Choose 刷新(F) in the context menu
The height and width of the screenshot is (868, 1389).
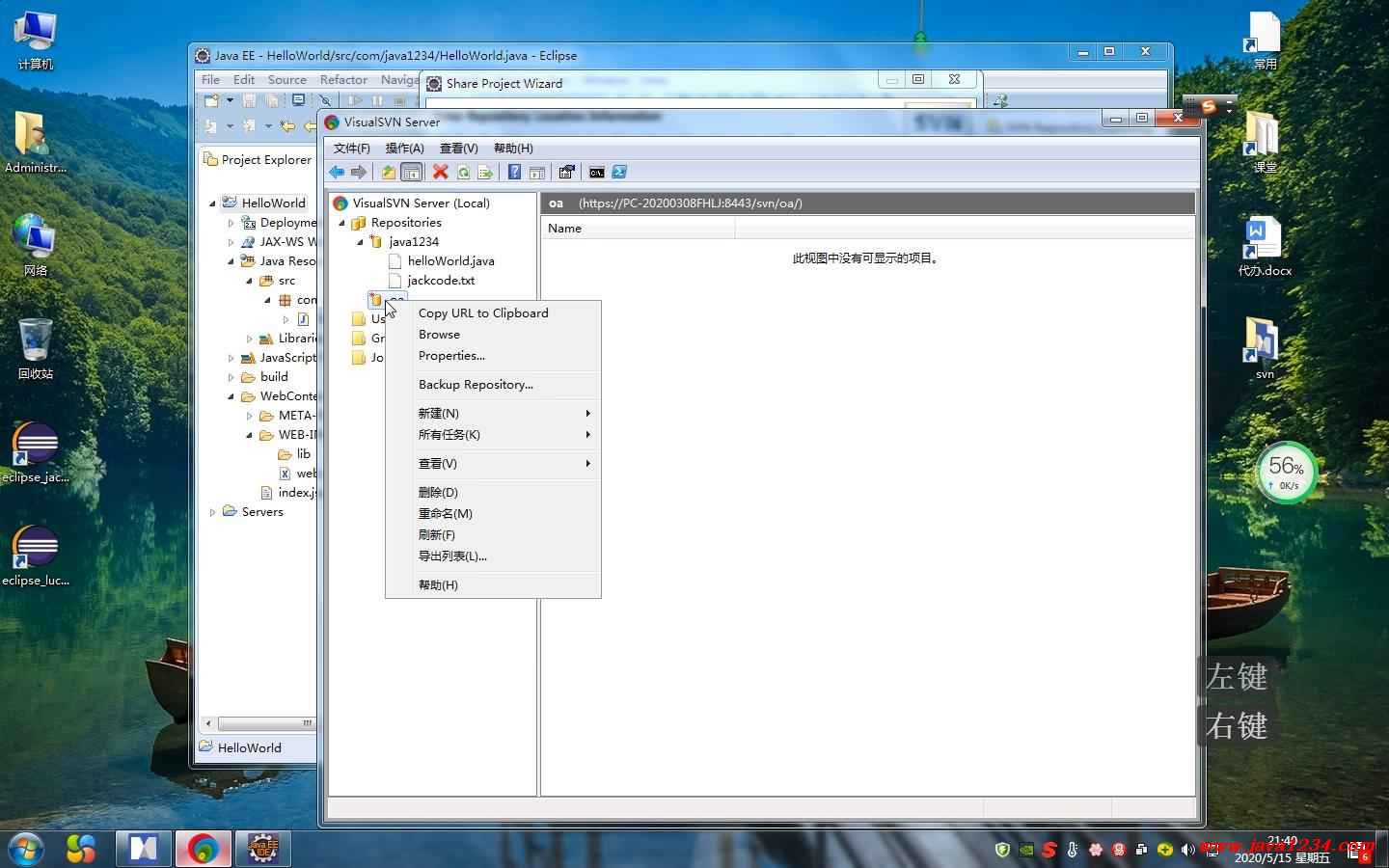click(493, 535)
